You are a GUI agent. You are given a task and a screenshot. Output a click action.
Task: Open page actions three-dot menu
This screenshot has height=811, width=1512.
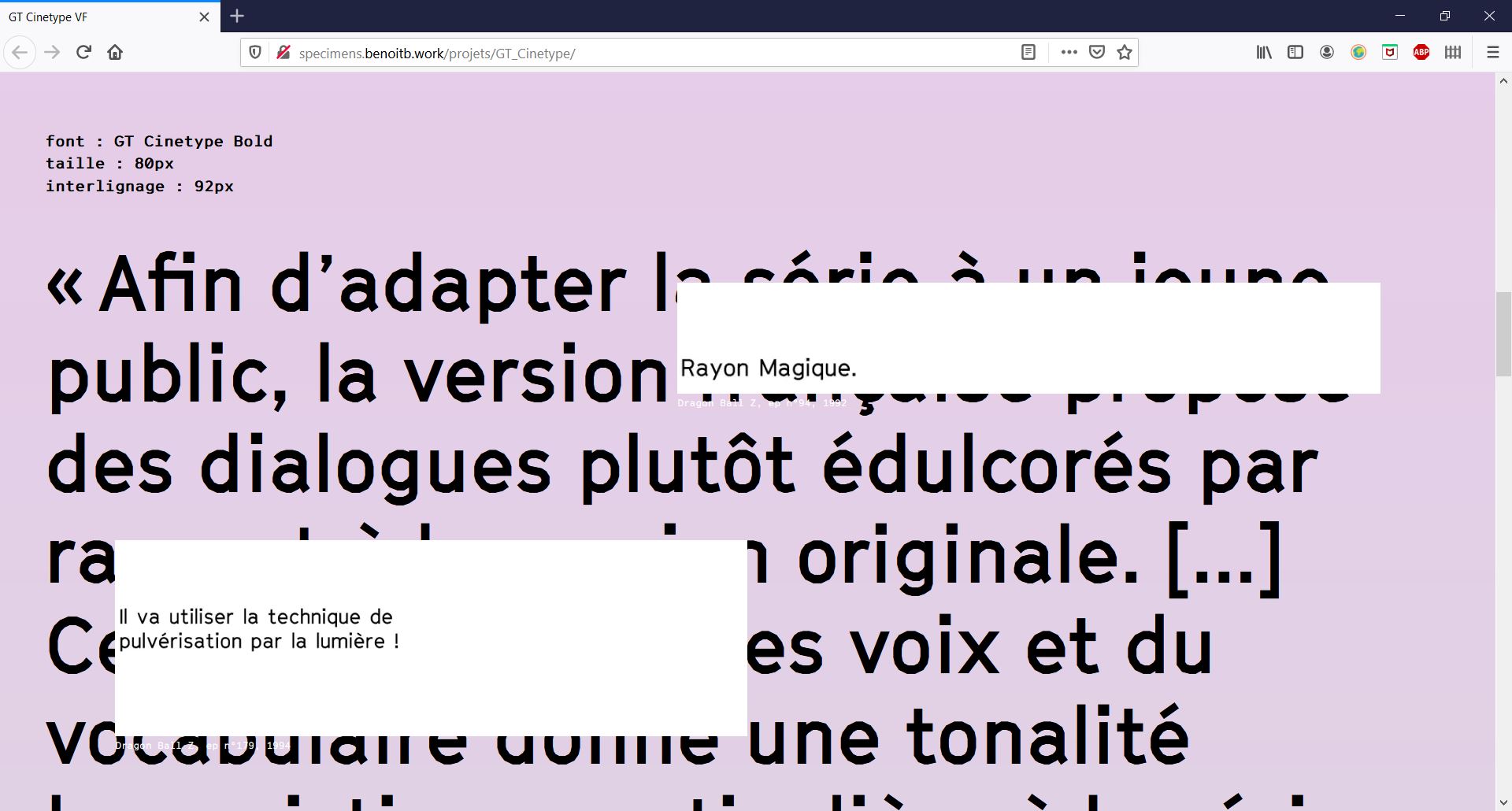click(1069, 53)
